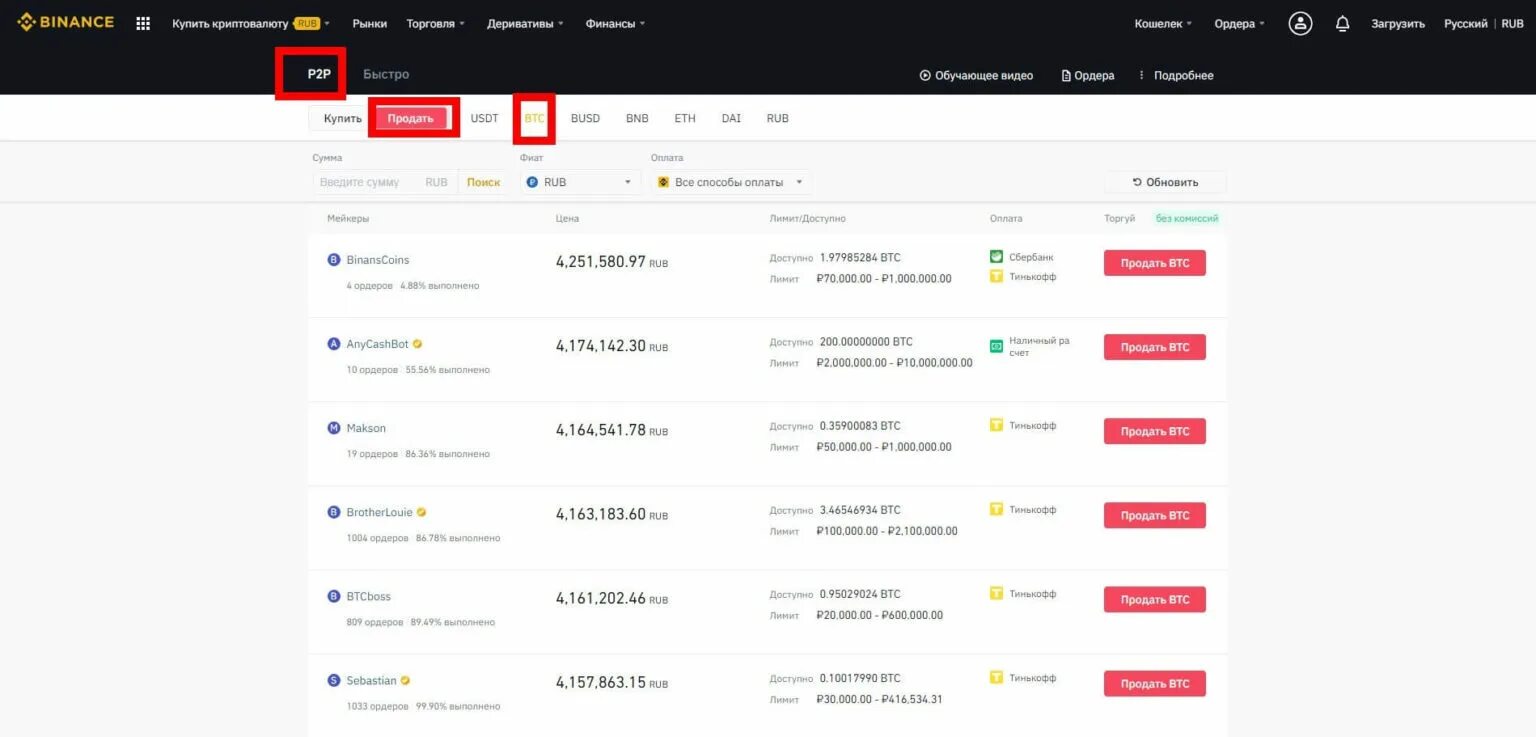Screen dimensions: 1536x737
Task: Open the user profile icon
Action: (x=1300, y=23)
